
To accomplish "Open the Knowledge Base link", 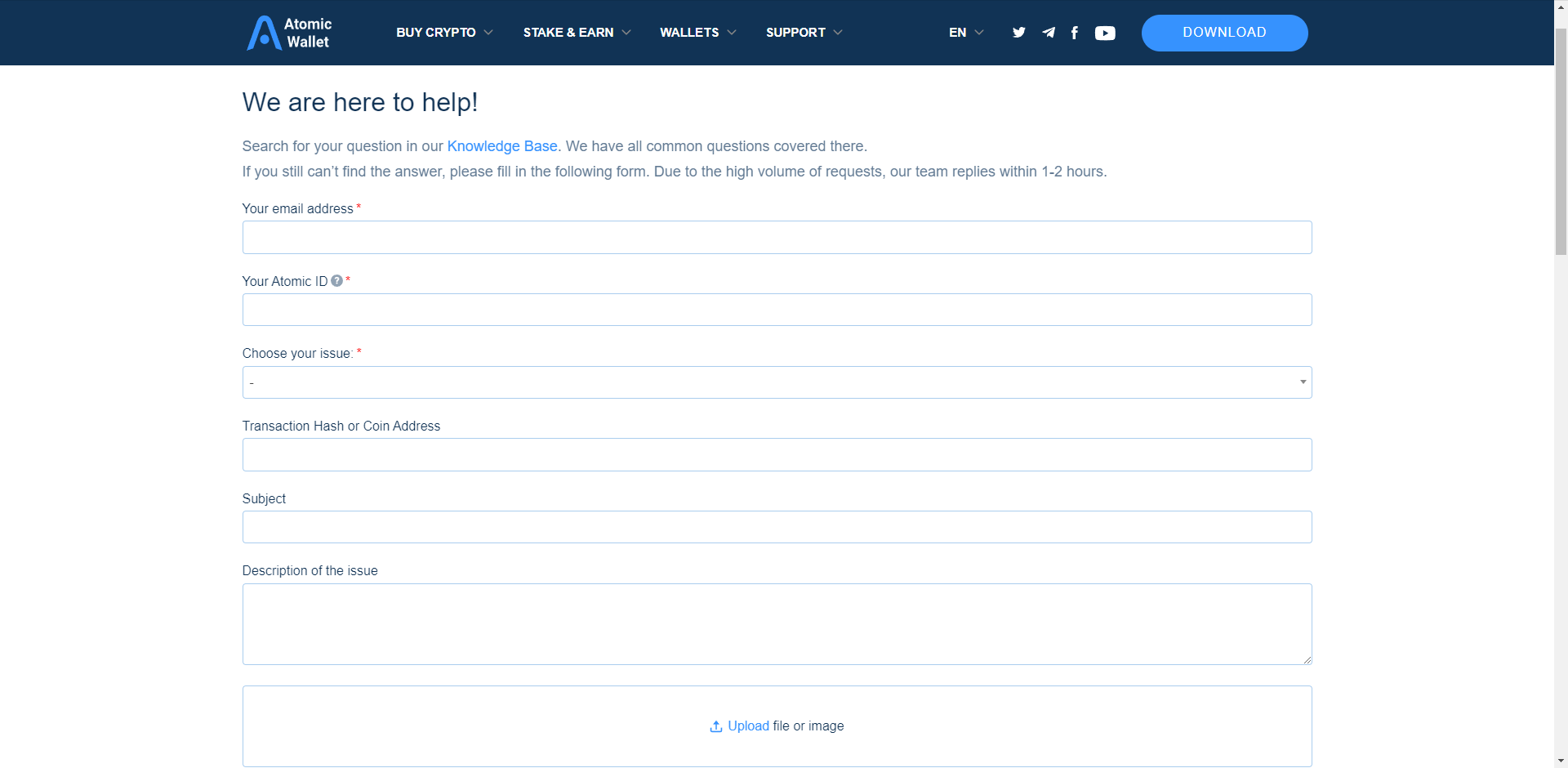I will 502,146.
